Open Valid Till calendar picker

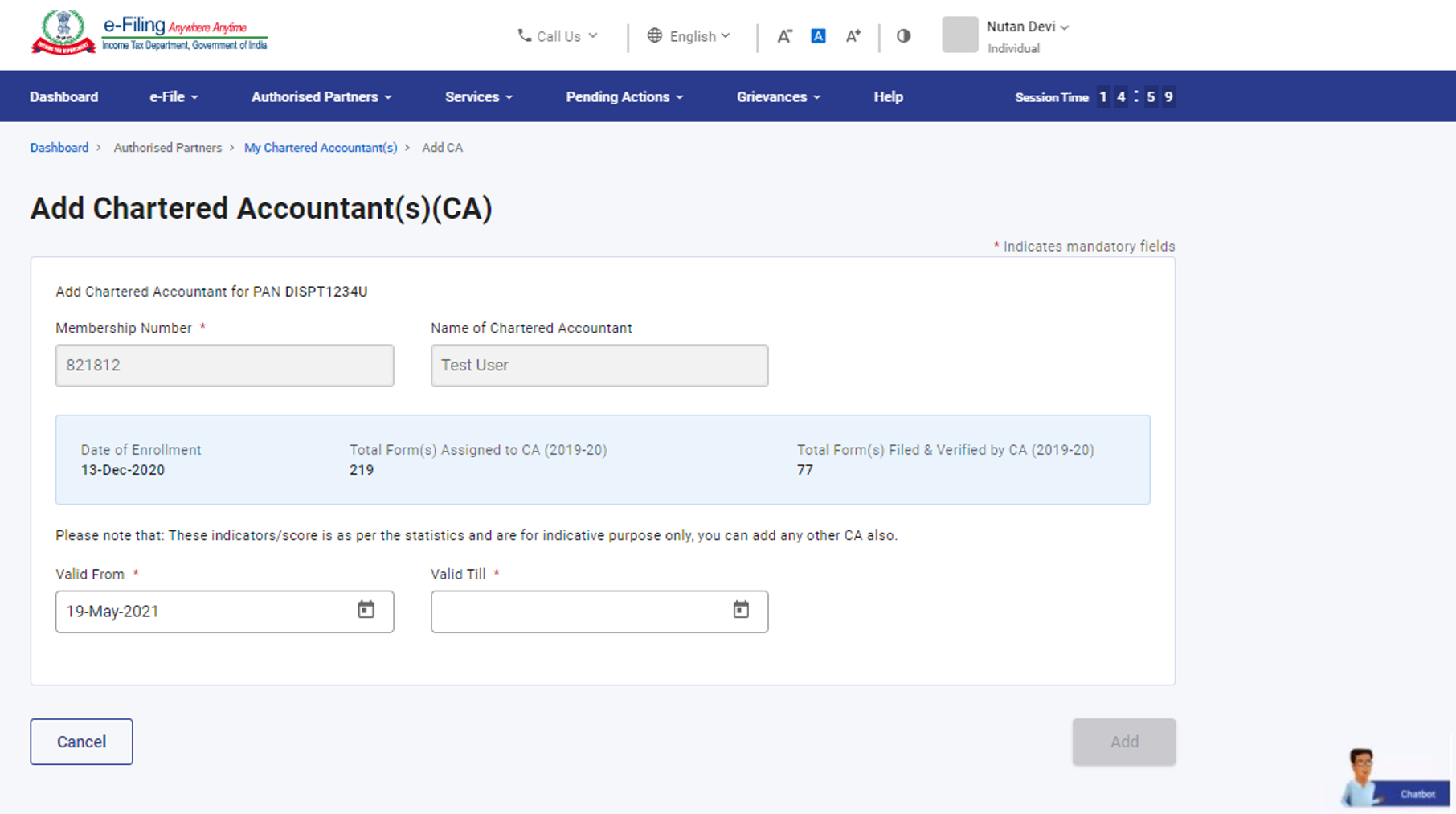(740, 610)
